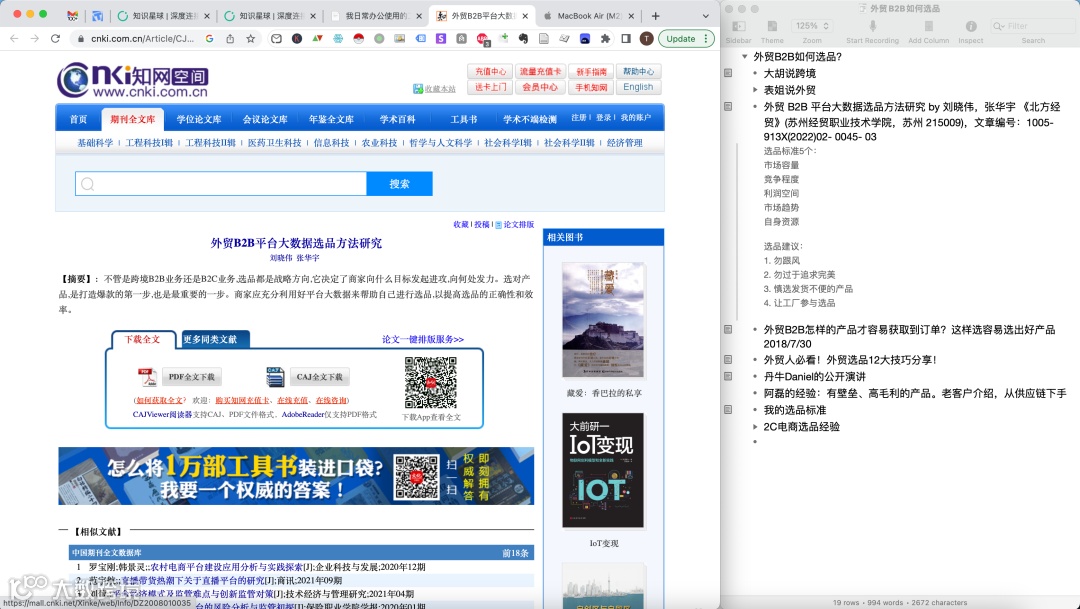The height and width of the screenshot is (609, 1080).
Task: Open the Filter search options magnifier
Action: 998,26
